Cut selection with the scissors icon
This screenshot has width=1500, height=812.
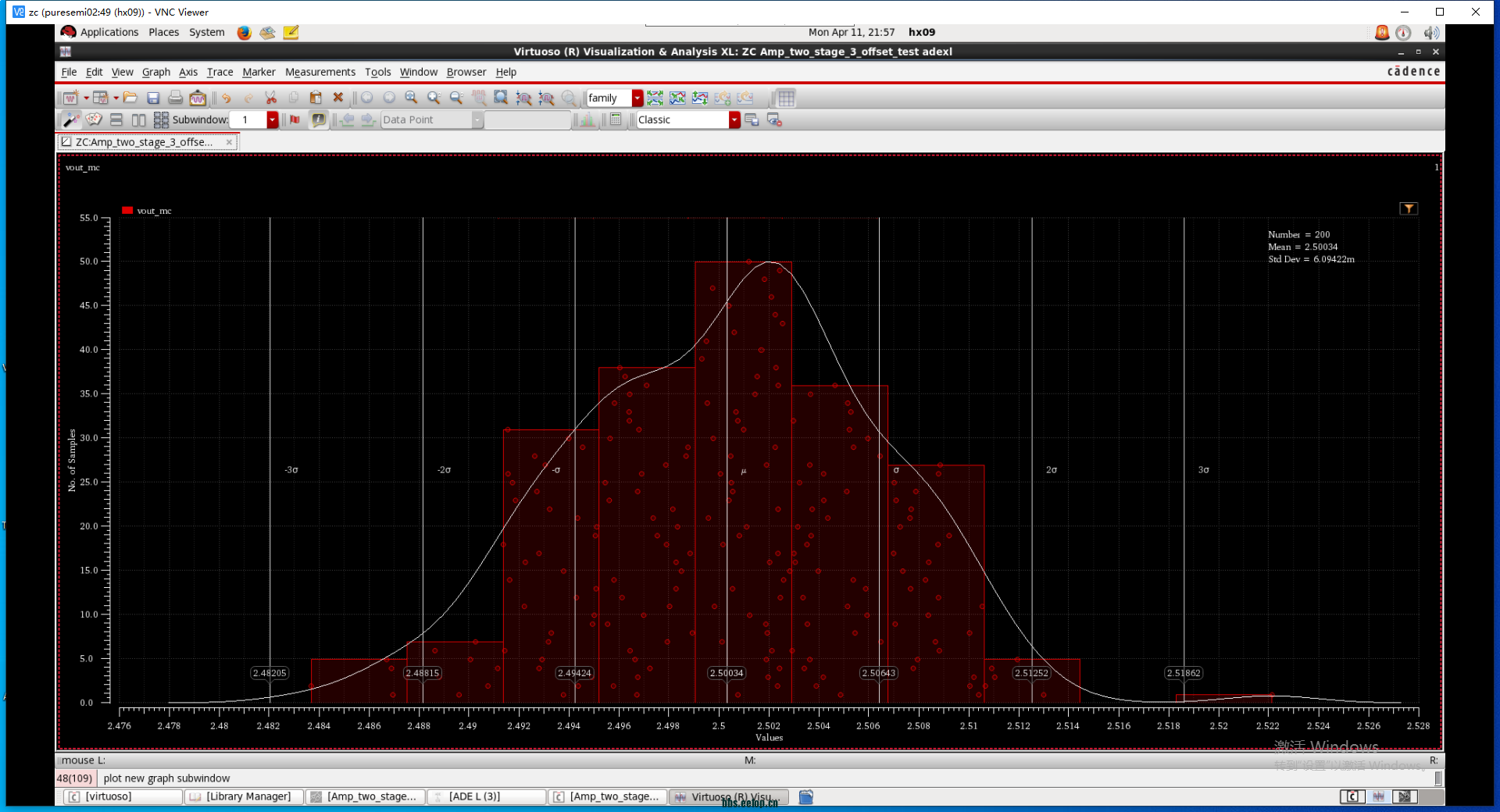pos(271,98)
